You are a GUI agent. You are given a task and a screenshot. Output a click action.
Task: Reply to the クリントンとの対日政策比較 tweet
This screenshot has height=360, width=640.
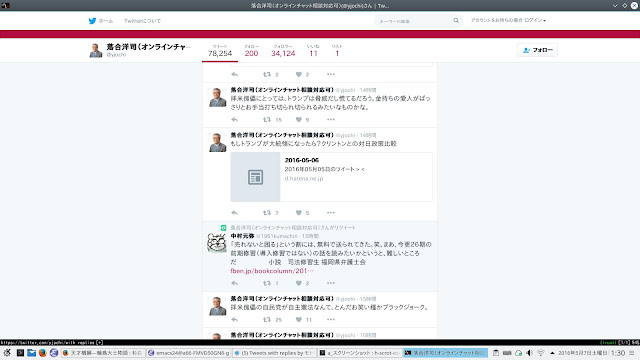tap(234, 213)
